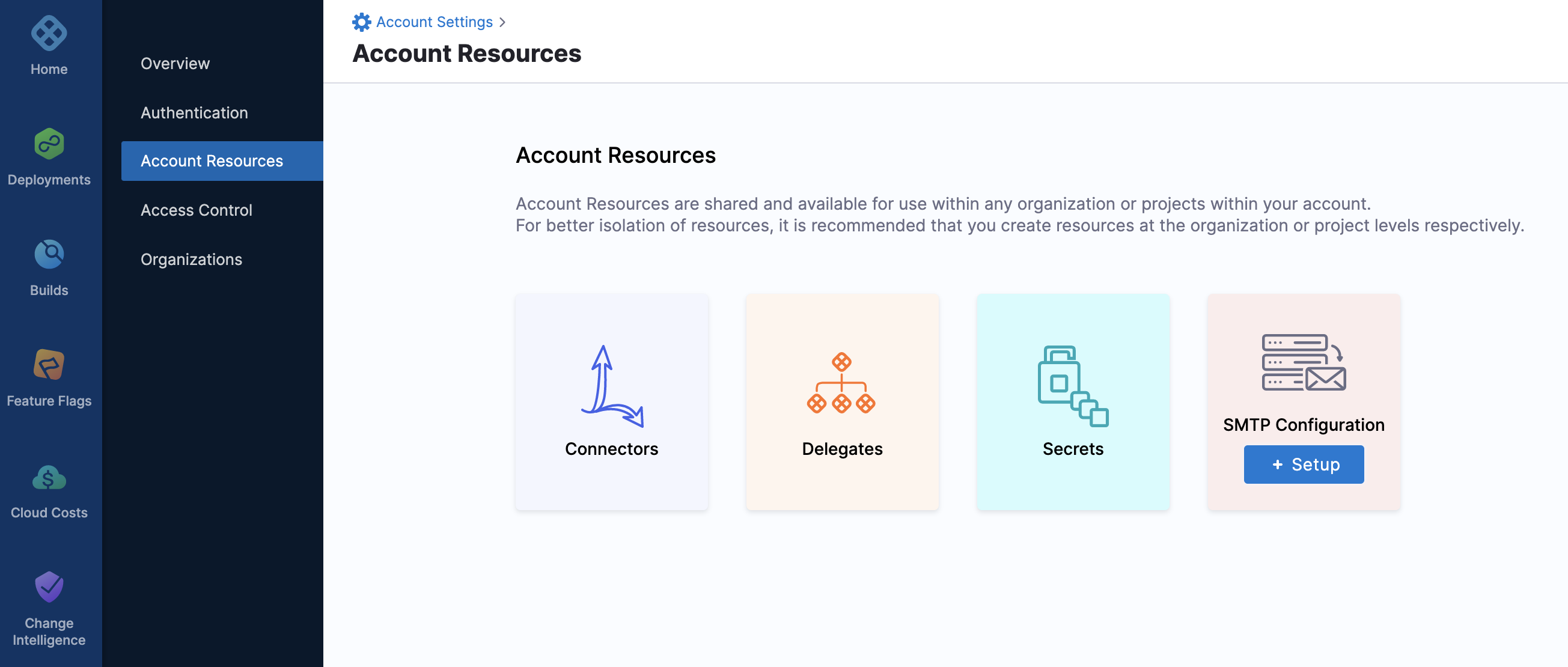The height and width of the screenshot is (667, 1568).
Task: Open the Home module icon
Action: click(49, 33)
